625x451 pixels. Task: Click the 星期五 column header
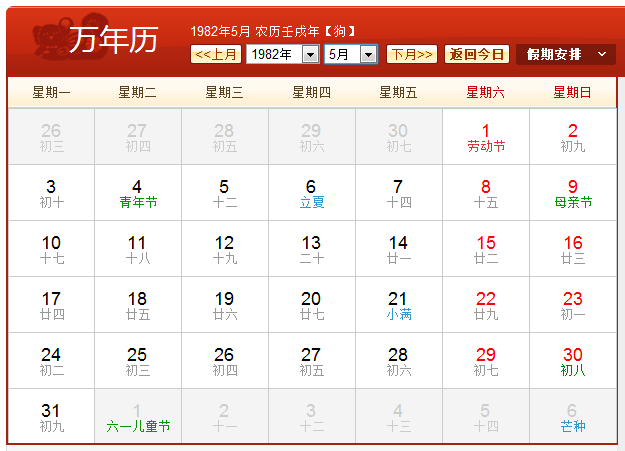398,93
